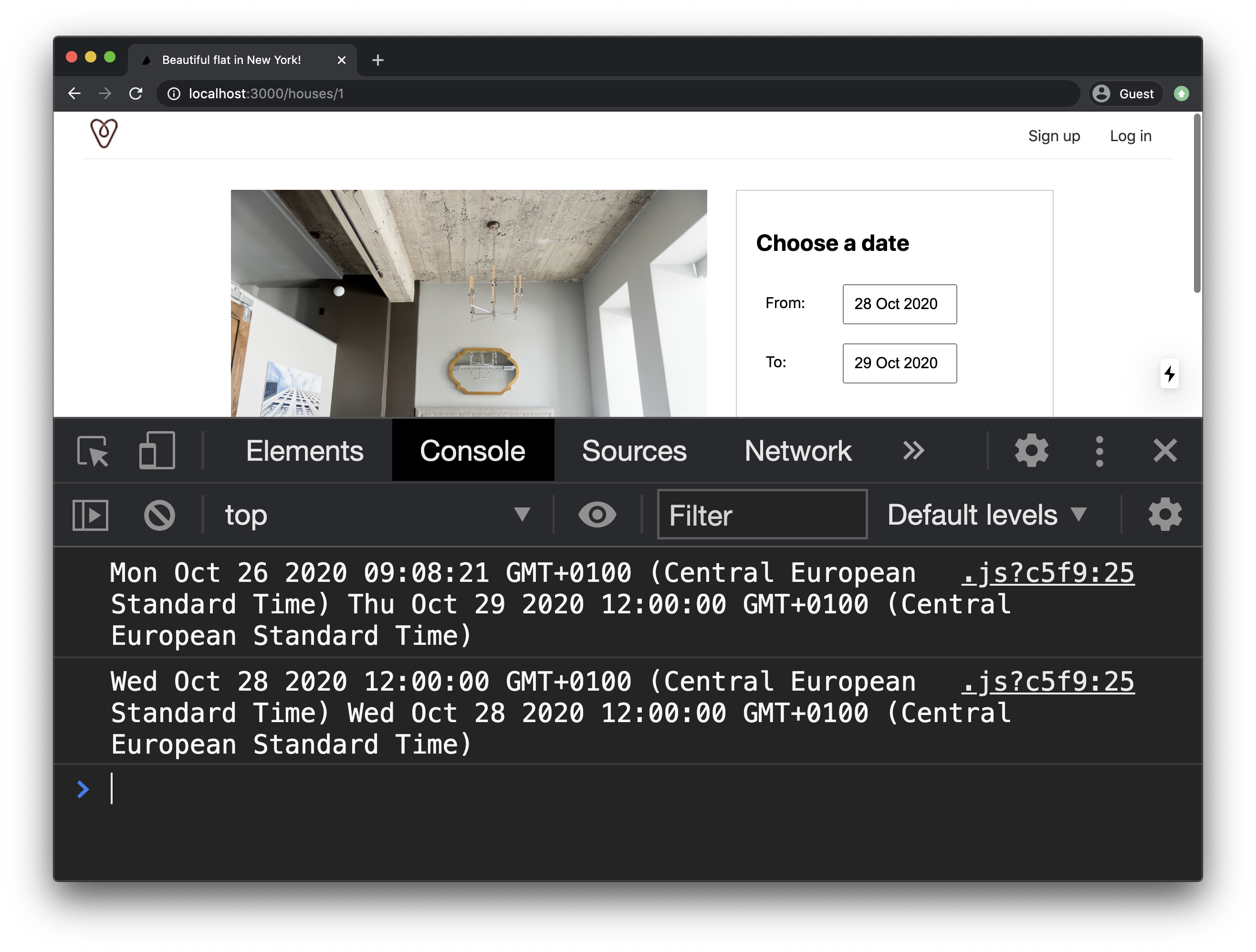Reload the page with the refresh icon
1256x952 pixels.
(x=136, y=93)
